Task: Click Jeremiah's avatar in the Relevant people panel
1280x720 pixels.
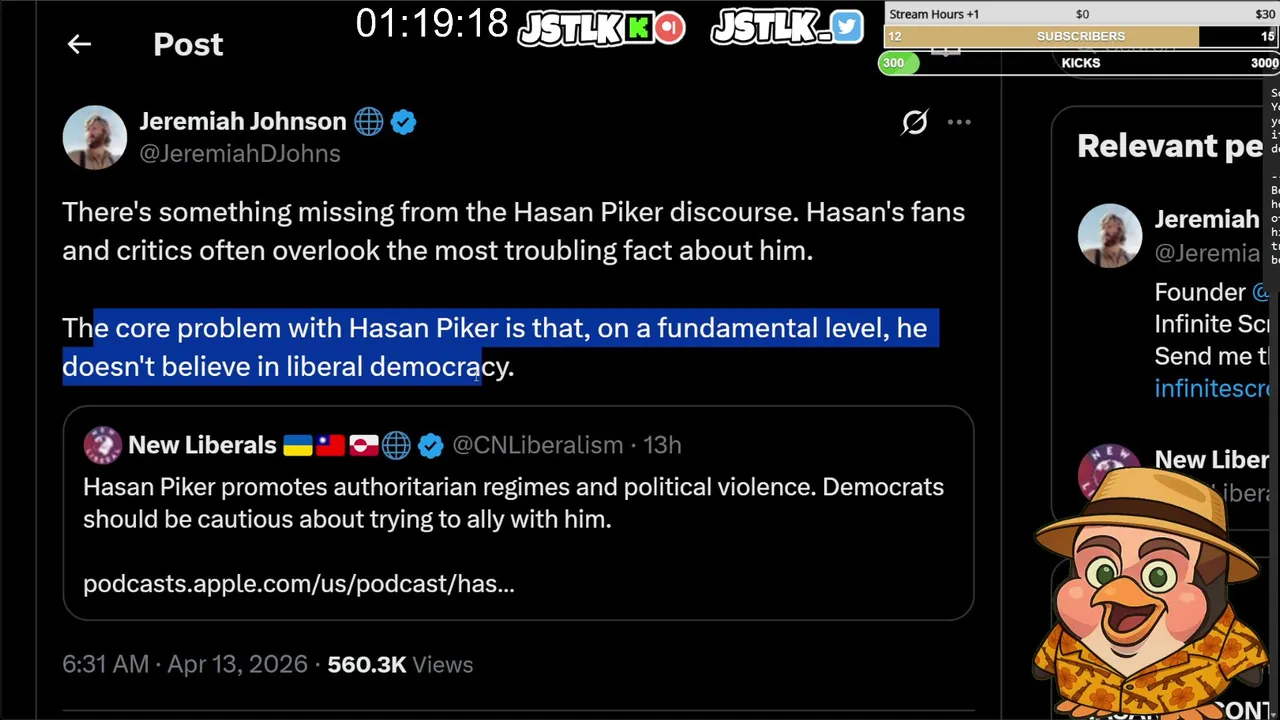Action: pyautogui.click(x=1109, y=235)
